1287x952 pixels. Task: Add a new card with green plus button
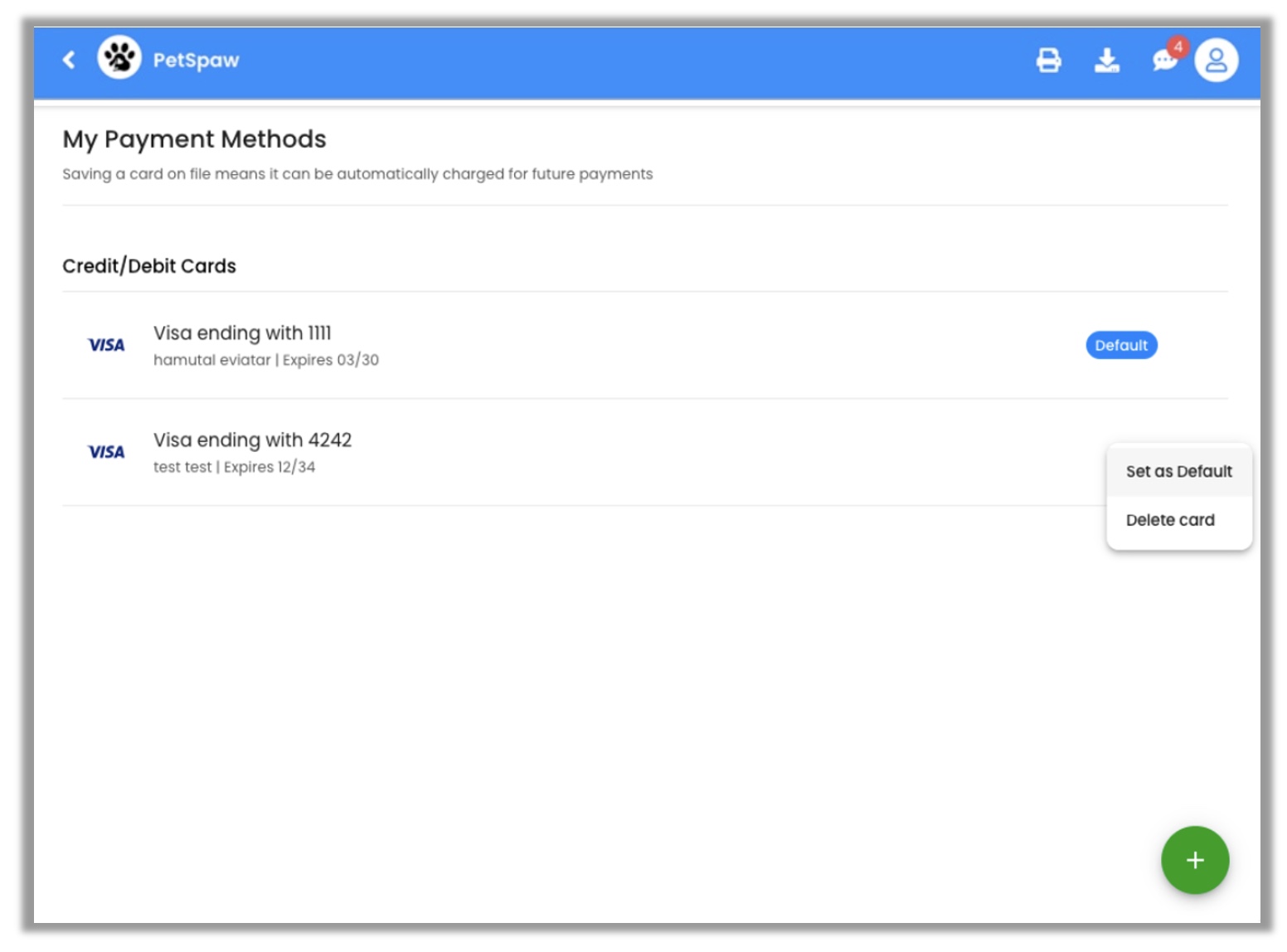point(1194,860)
